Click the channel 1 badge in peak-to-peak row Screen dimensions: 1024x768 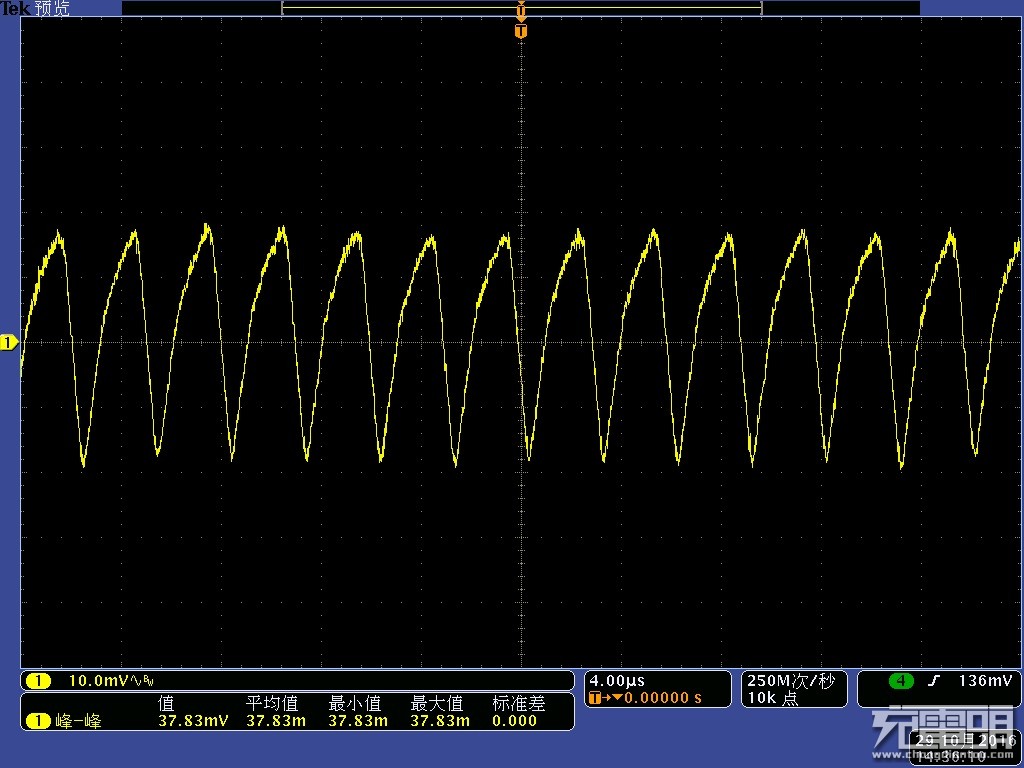coord(38,720)
